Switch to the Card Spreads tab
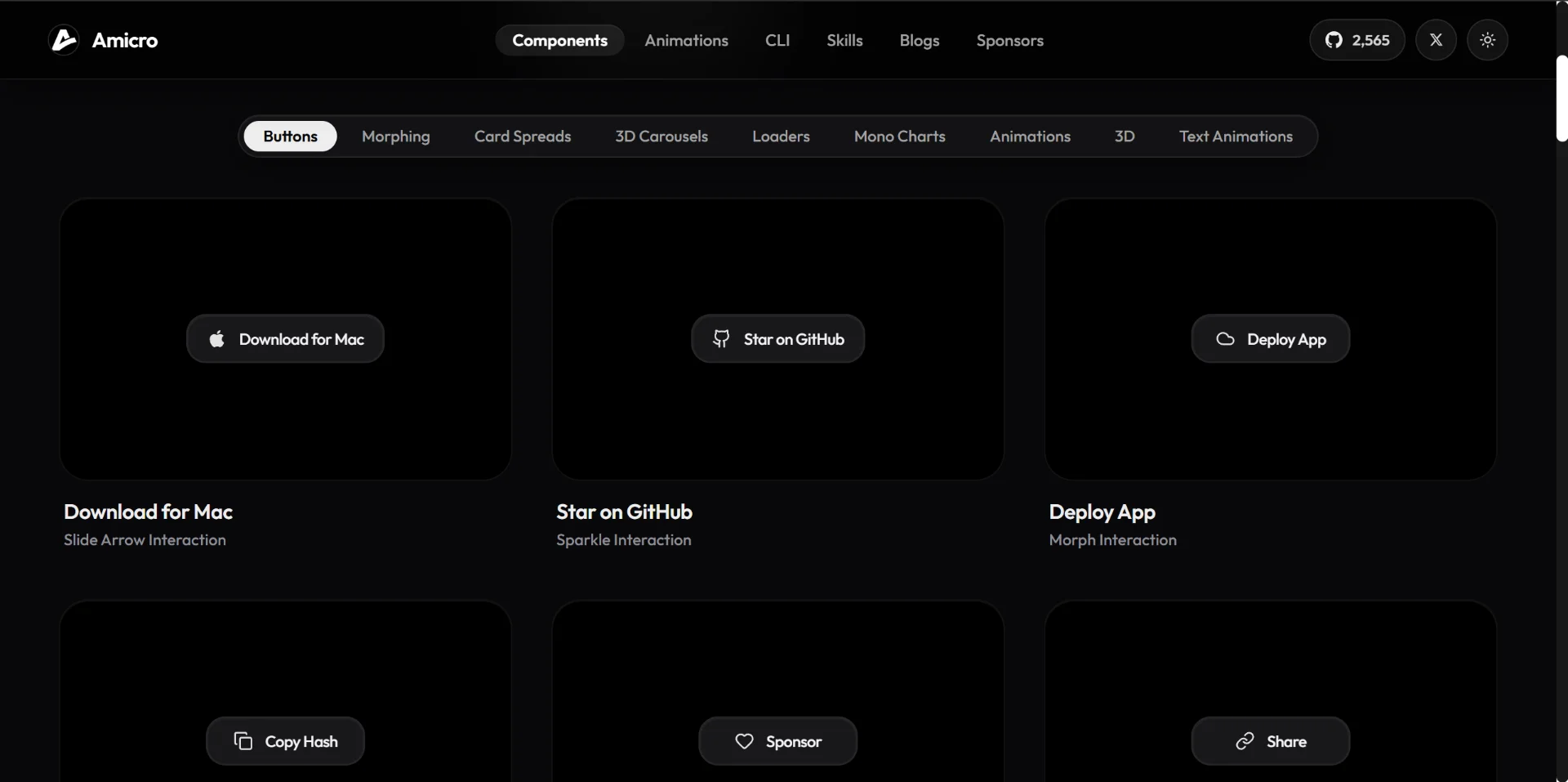 click(x=523, y=136)
